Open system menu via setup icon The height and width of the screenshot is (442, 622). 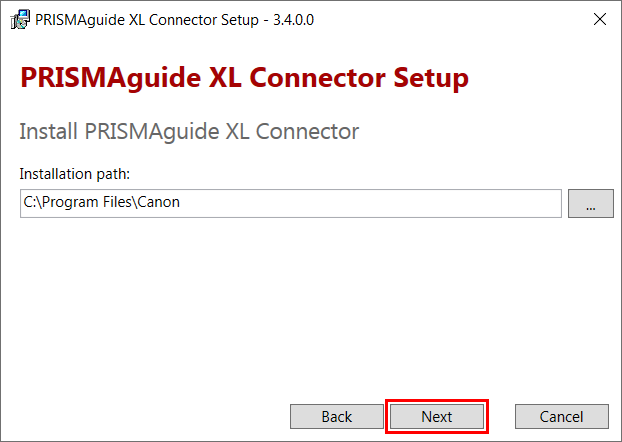click(20, 19)
